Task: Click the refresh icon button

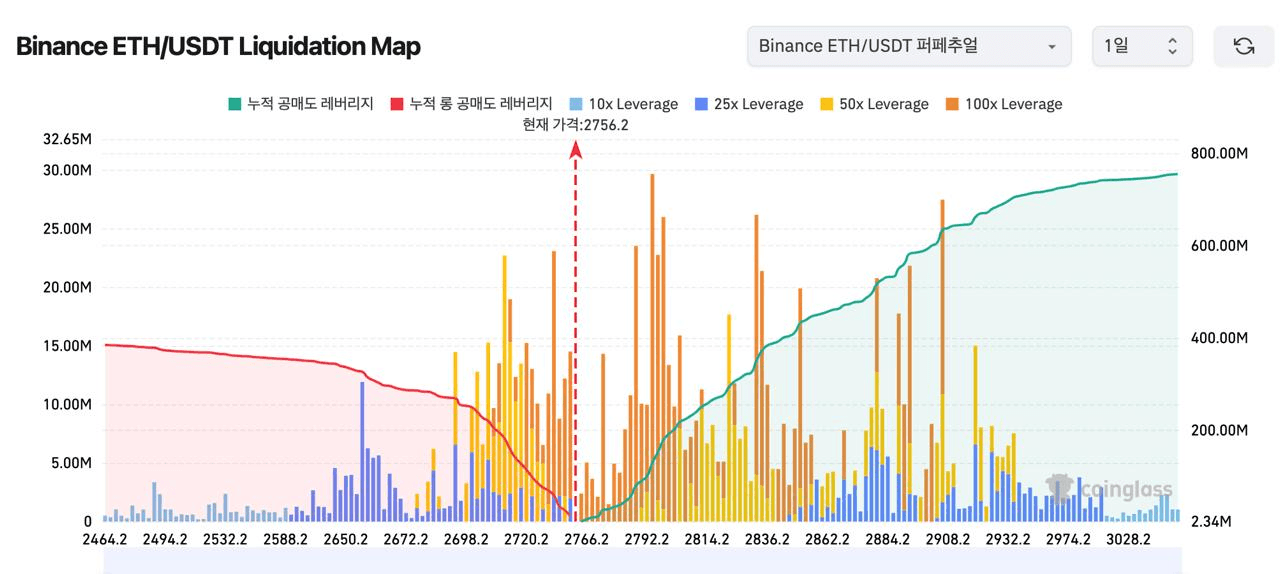Action: (1243, 46)
